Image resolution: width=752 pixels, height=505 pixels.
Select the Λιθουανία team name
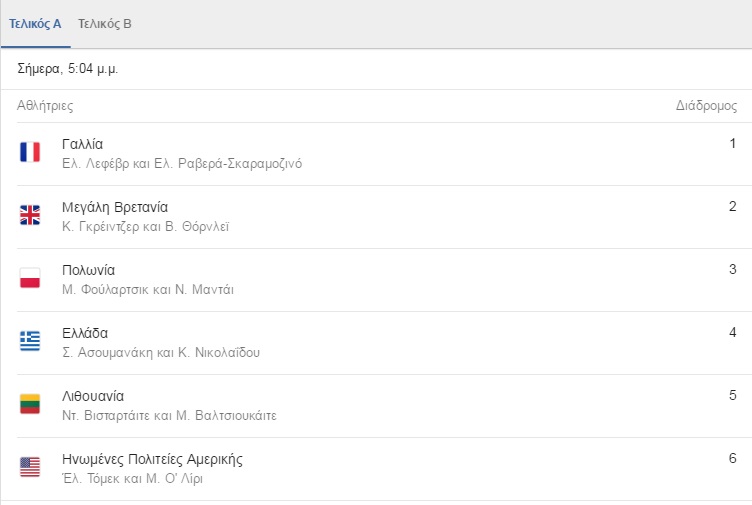tap(93, 396)
